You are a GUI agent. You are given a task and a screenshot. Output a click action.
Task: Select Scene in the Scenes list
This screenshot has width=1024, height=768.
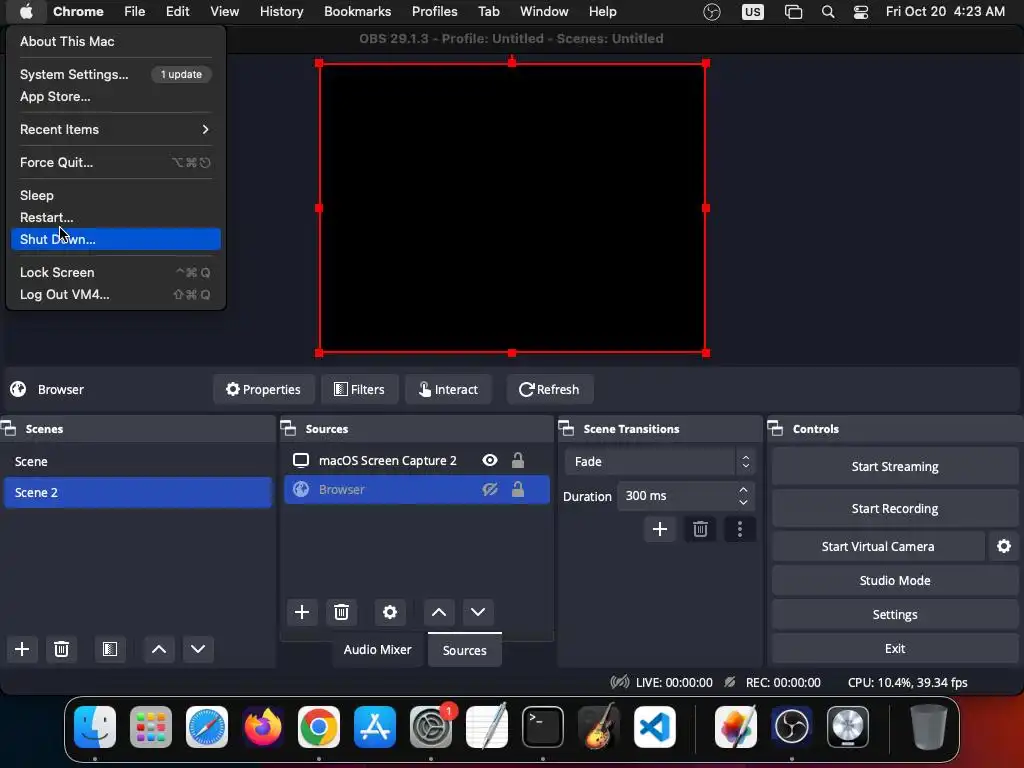(x=138, y=461)
